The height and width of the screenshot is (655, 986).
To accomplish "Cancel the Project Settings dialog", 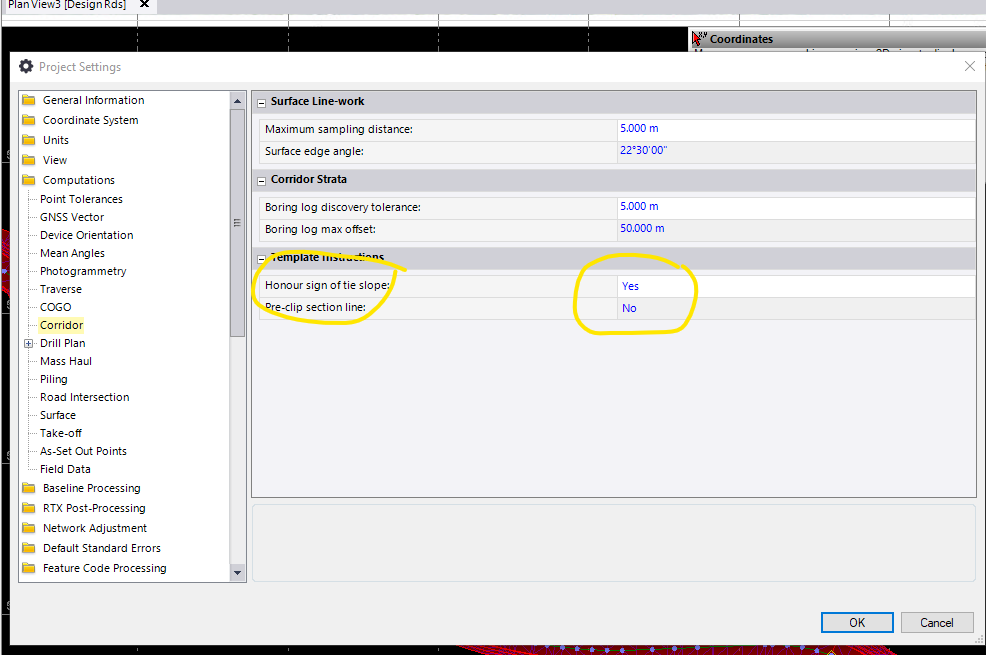I will point(937,623).
